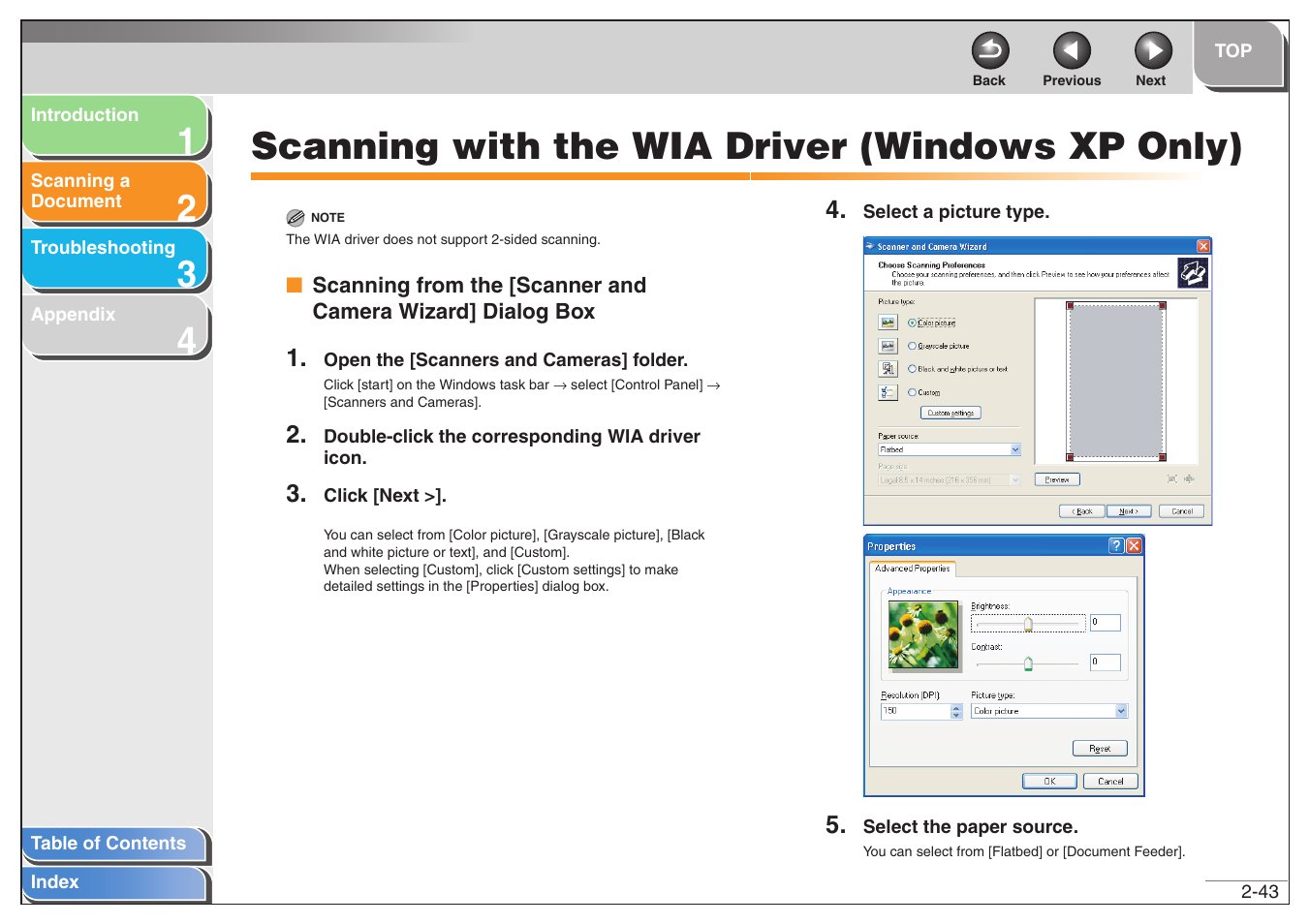Expand the Picture type dropdown in Properties

[x=1121, y=711]
